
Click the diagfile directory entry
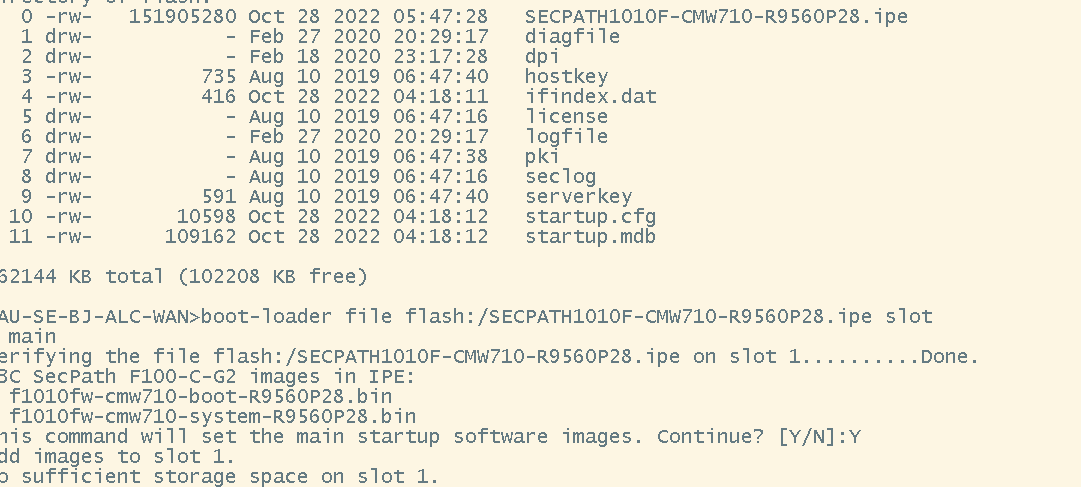[x=572, y=37]
